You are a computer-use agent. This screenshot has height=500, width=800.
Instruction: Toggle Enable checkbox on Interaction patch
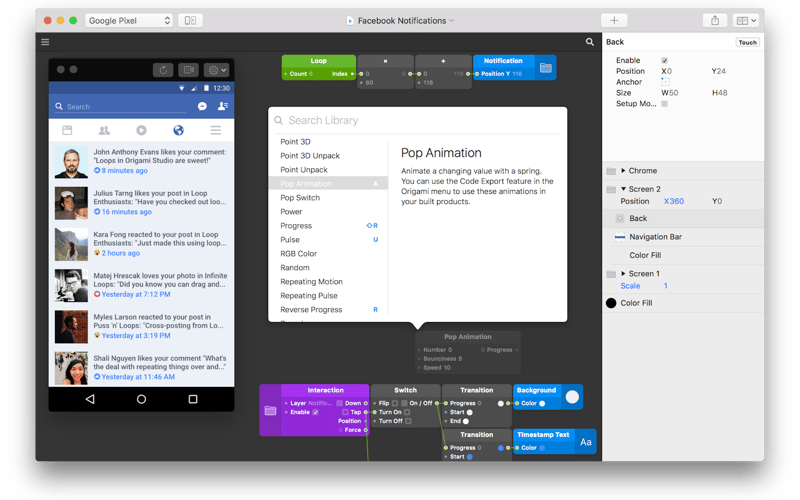point(315,412)
